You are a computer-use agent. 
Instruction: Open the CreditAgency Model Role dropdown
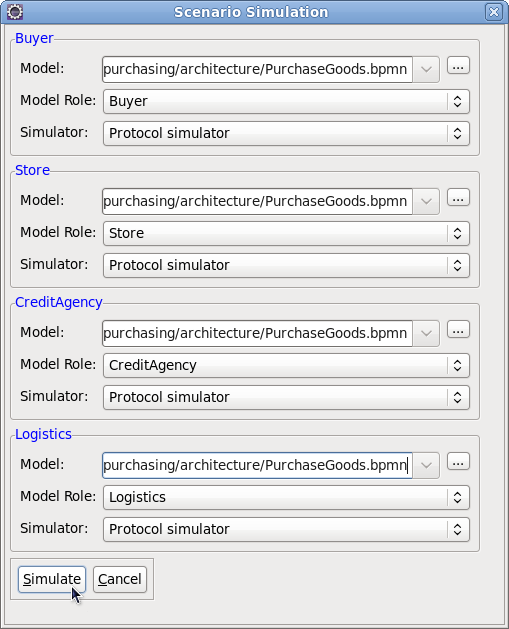click(286, 365)
